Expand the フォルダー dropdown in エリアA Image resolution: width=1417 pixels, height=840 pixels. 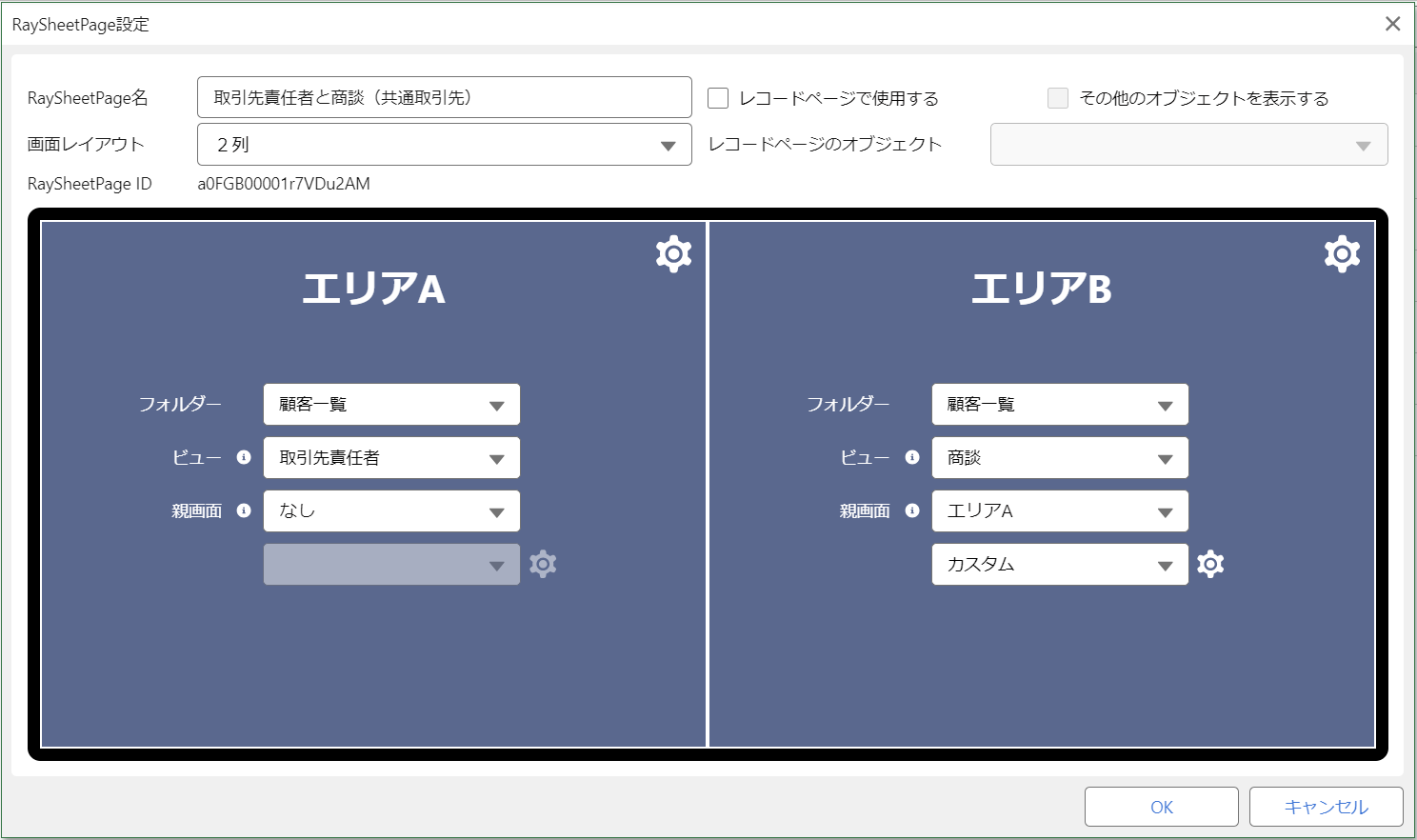(391, 405)
